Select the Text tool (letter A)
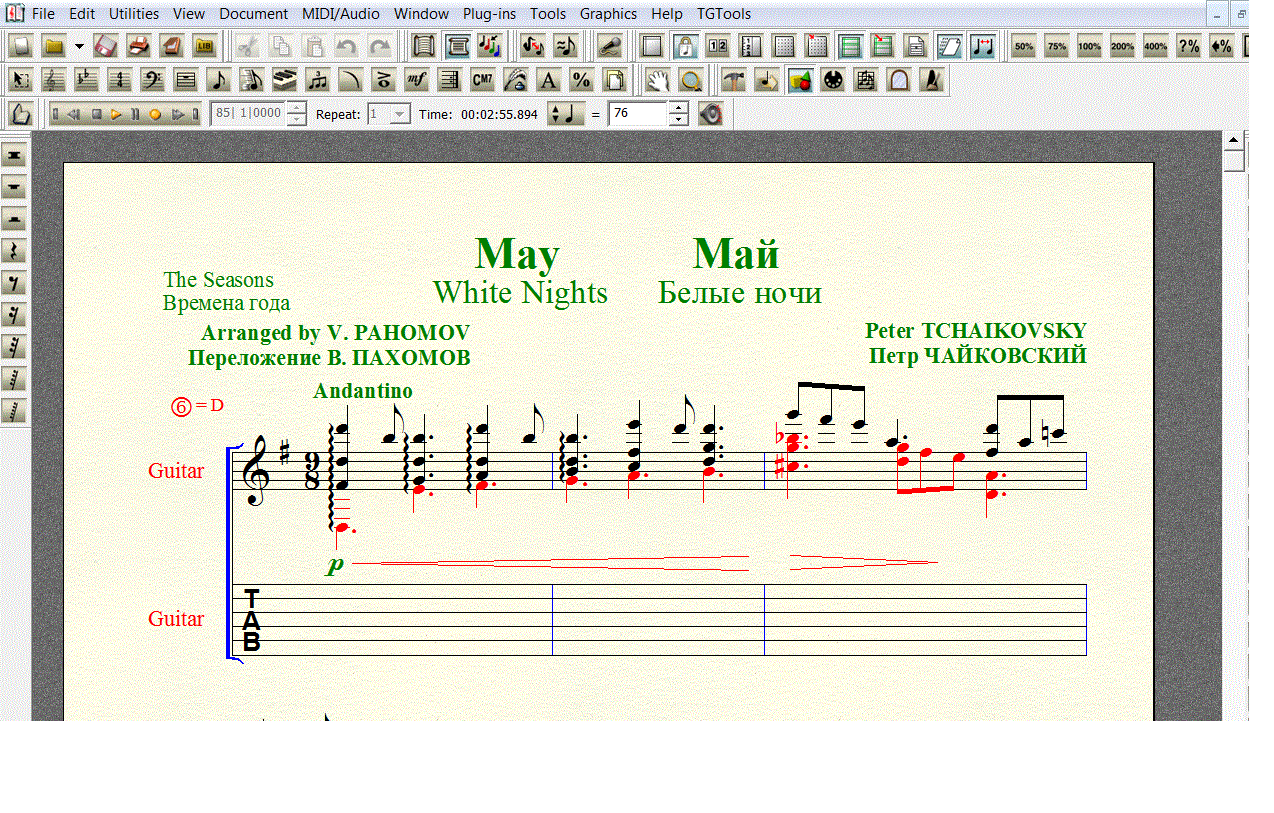The image size is (1274, 813). pos(547,81)
